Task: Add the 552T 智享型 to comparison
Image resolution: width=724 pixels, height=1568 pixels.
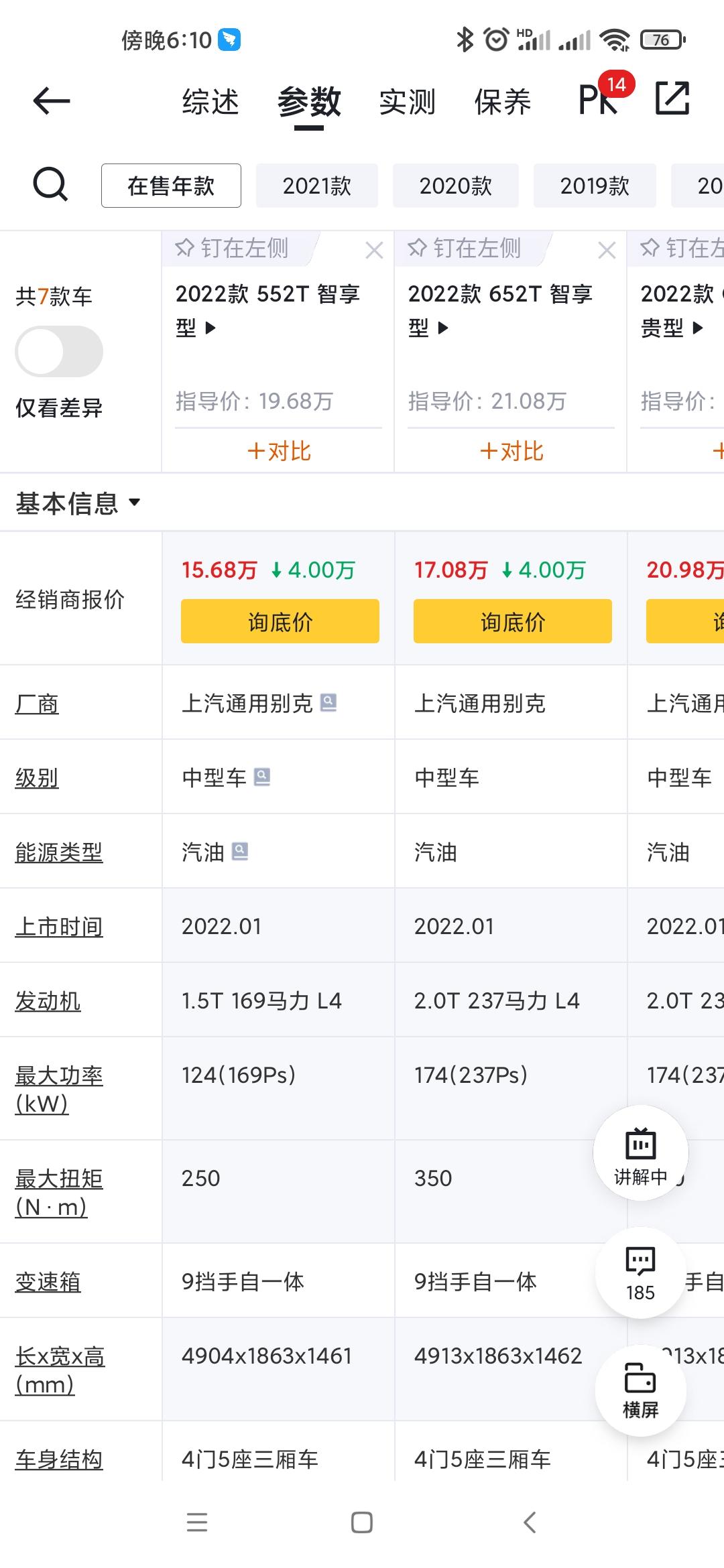Action: (279, 451)
